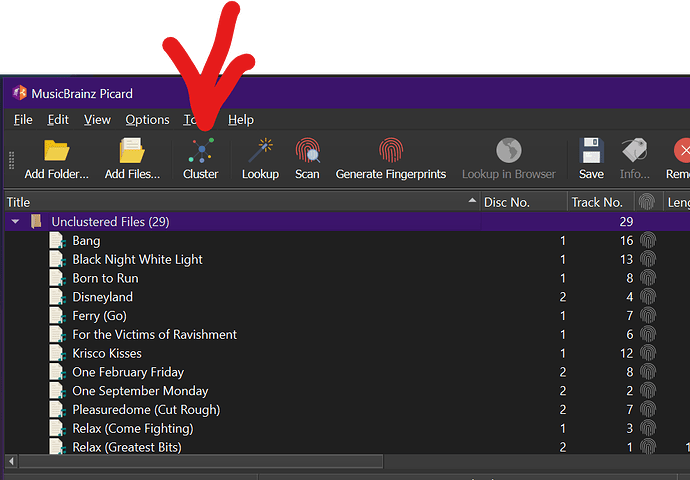Click the fingerprint icon in the Disneyland row

coord(648,297)
